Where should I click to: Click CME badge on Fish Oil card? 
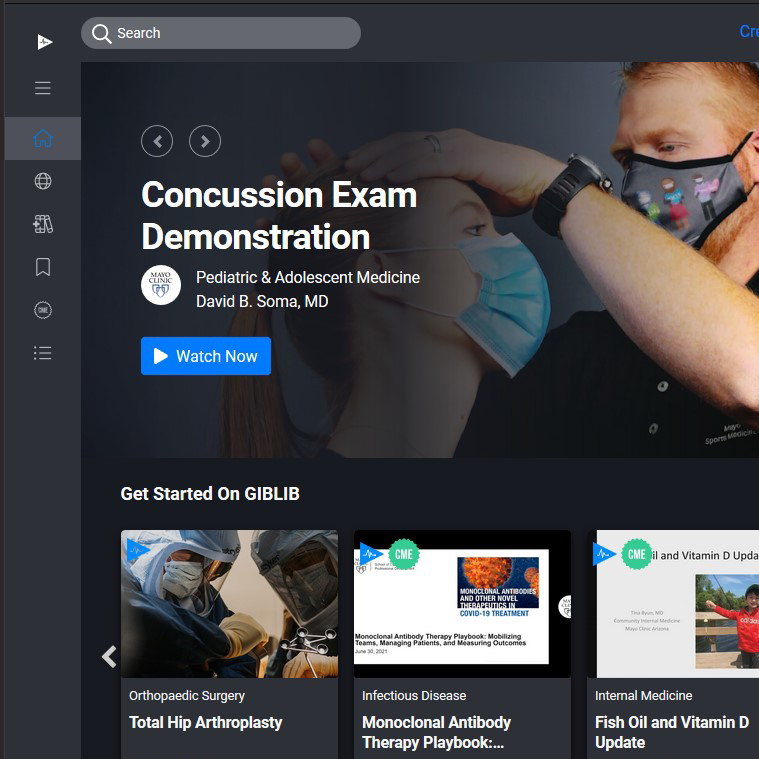pyautogui.click(x=637, y=554)
